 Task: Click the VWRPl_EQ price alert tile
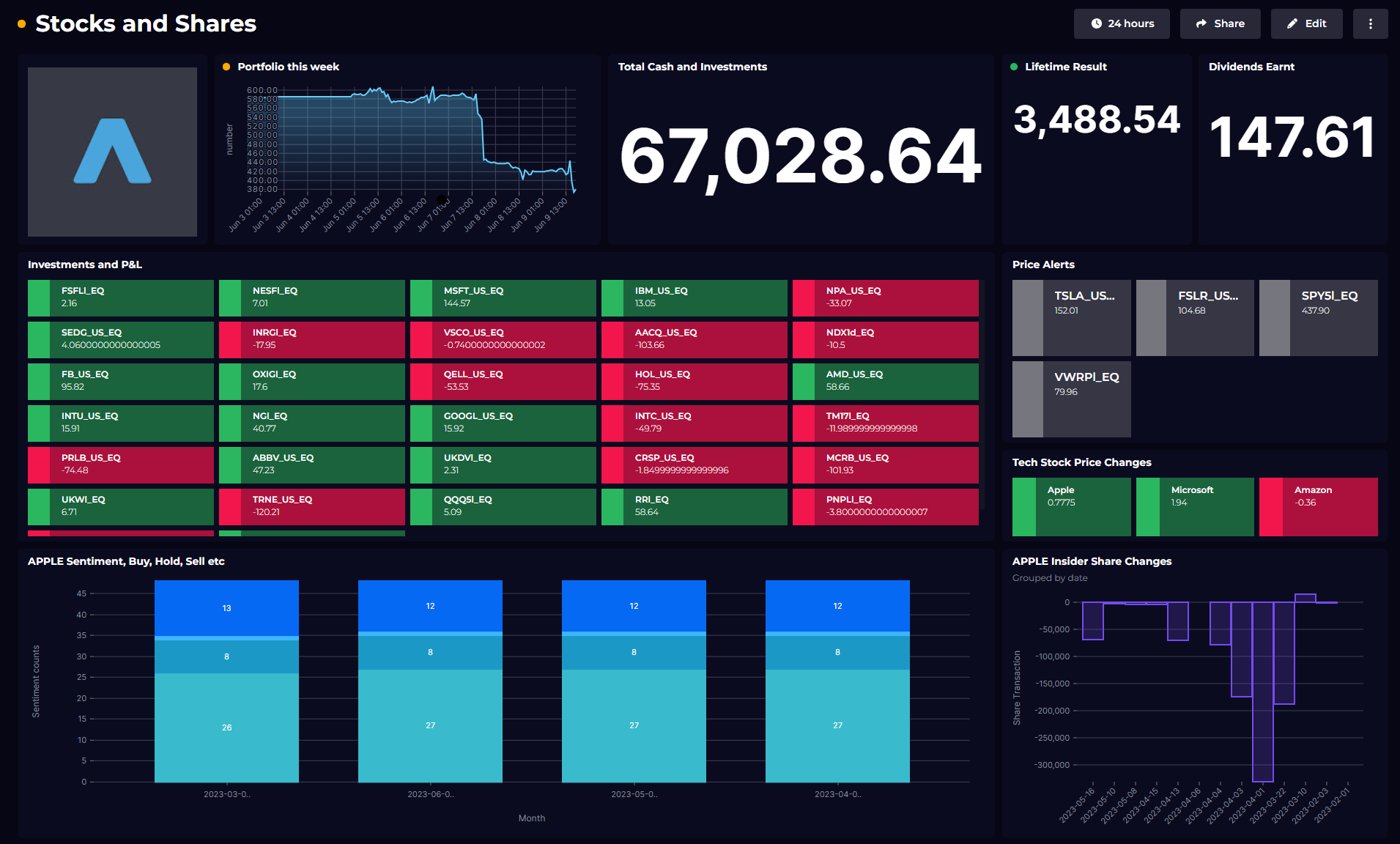(x=1070, y=399)
